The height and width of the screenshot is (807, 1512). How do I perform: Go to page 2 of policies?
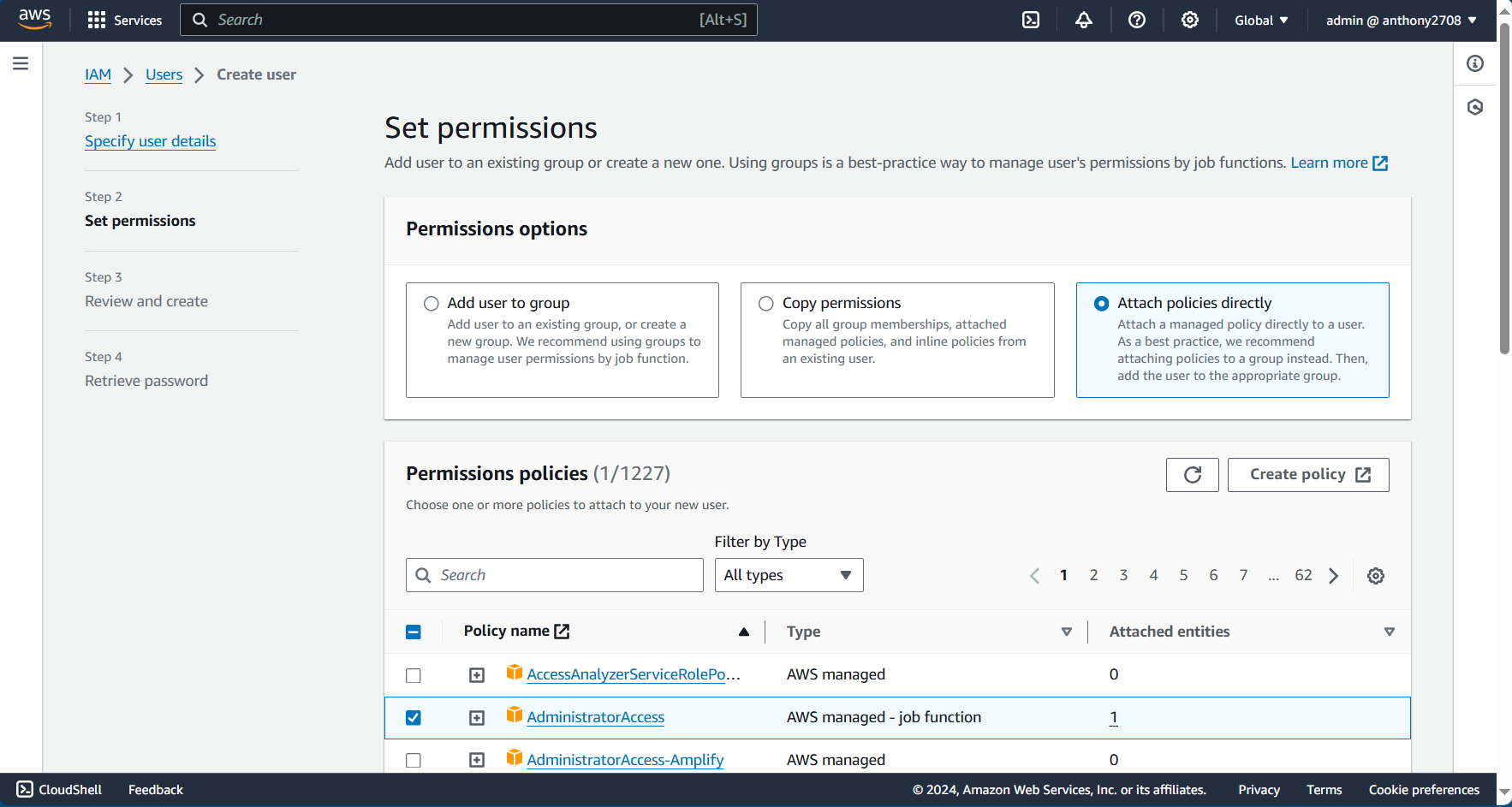(x=1093, y=575)
